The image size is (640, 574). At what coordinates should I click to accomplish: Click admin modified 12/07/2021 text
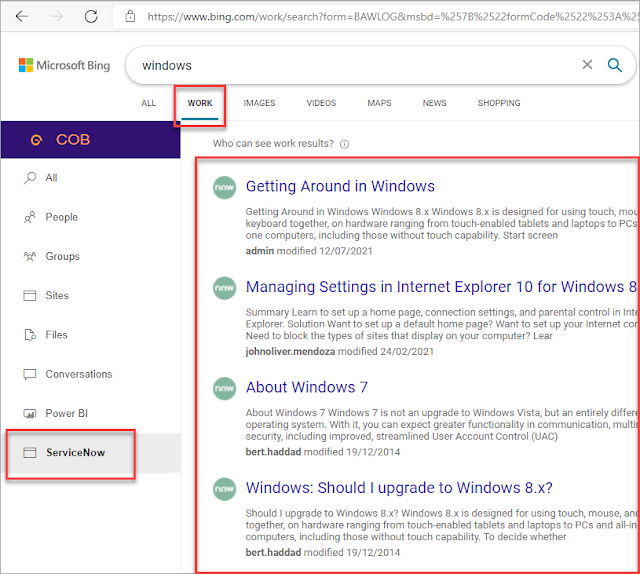(x=309, y=251)
